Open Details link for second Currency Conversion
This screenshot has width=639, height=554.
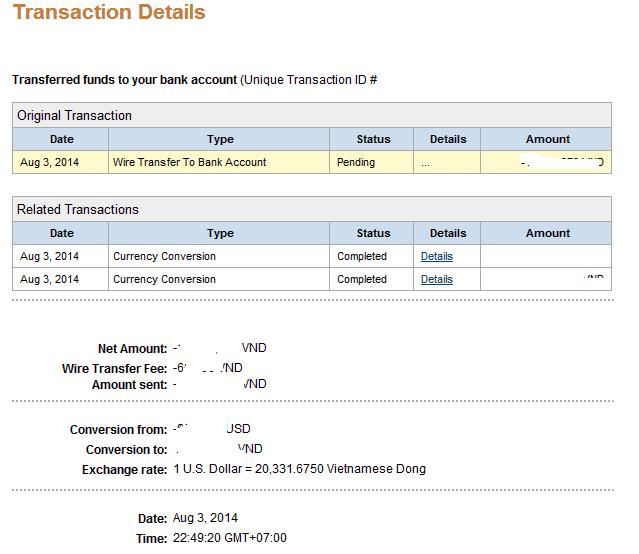tap(436, 279)
